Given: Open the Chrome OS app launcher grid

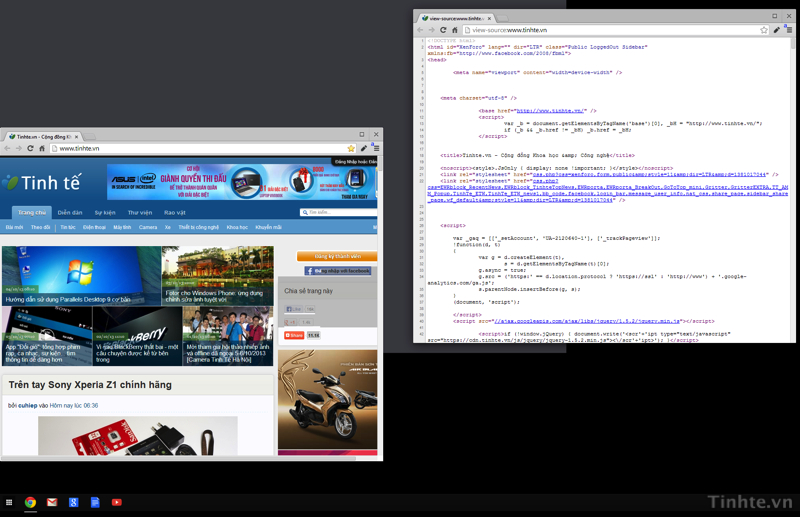Looking at the screenshot, I should 9,502.
